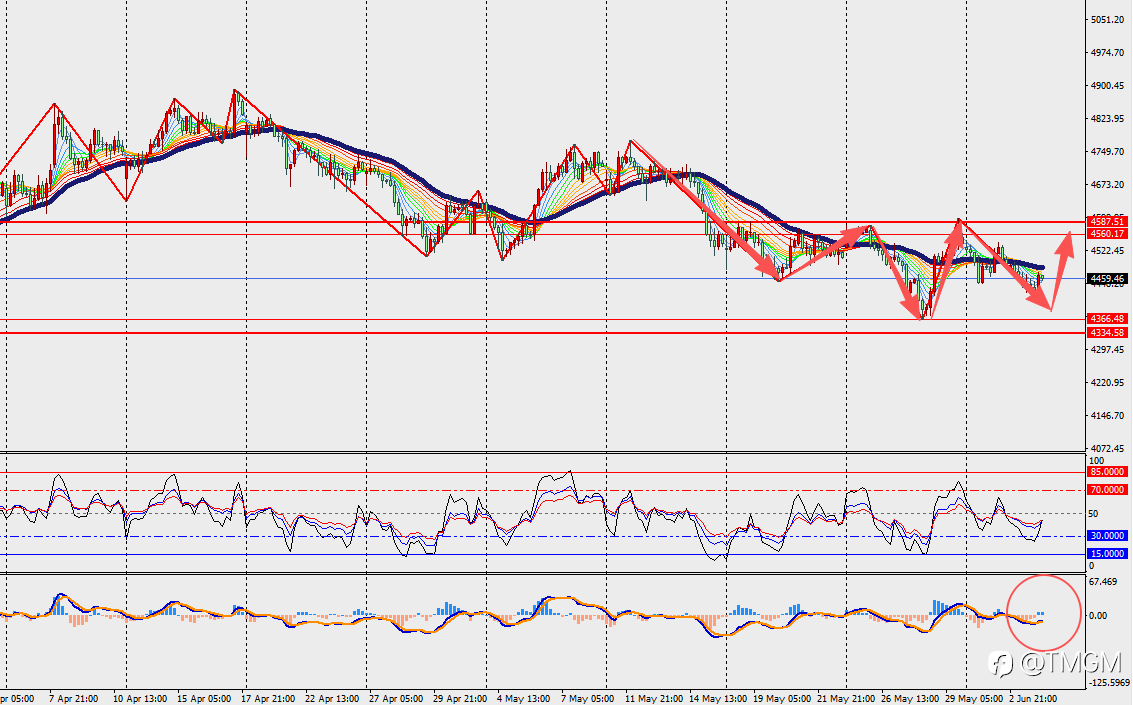1133x705 pixels.
Task: Click the 70.0000 red level label
Action: click(x=1107, y=490)
